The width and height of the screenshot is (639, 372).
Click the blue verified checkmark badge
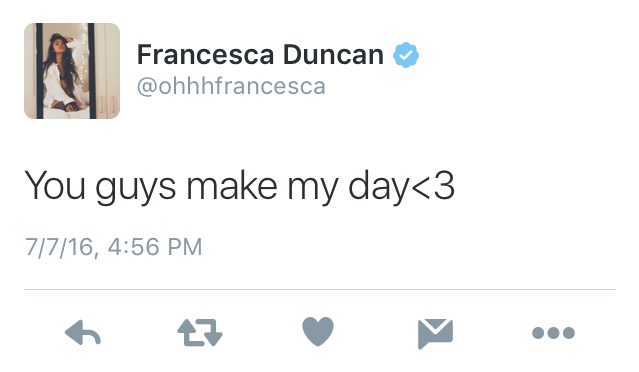pos(406,55)
